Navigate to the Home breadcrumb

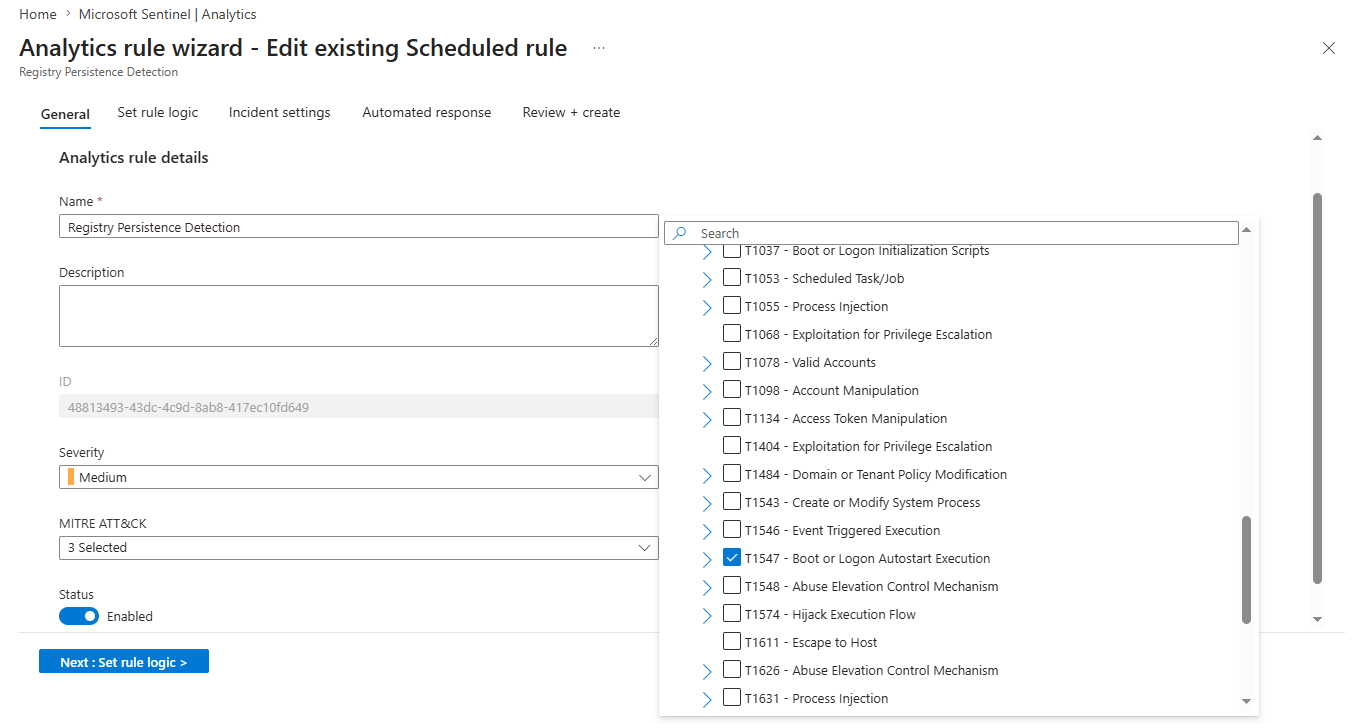click(38, 14)
